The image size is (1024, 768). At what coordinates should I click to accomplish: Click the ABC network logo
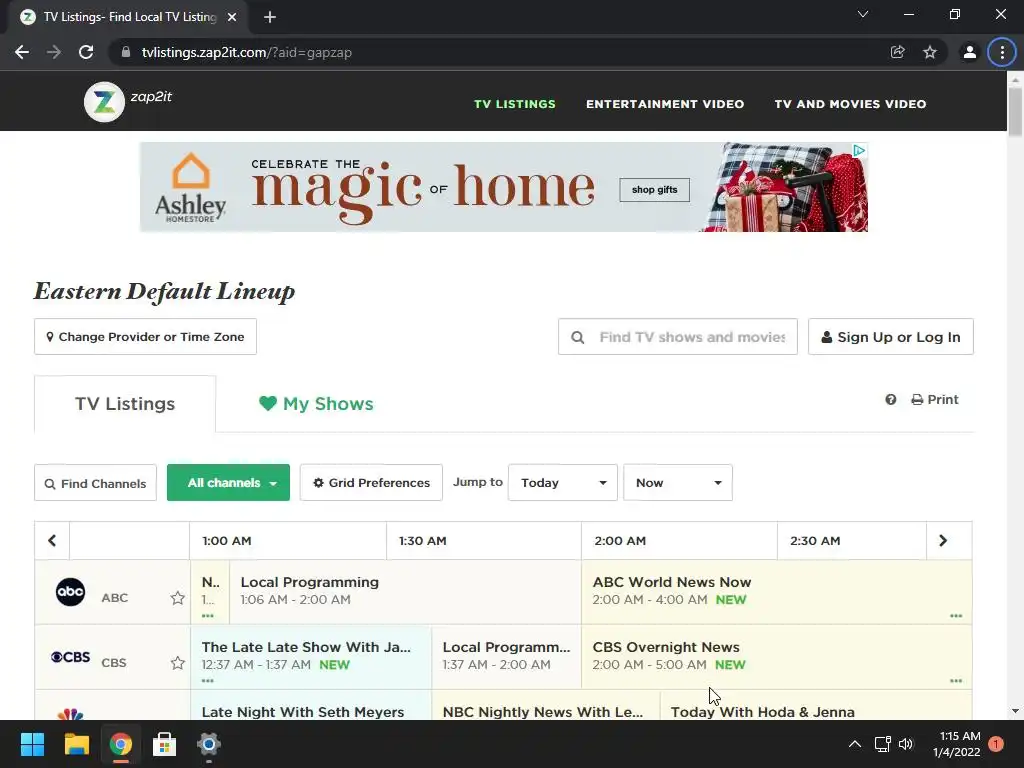pyautogui.click(x=71, y=592)
